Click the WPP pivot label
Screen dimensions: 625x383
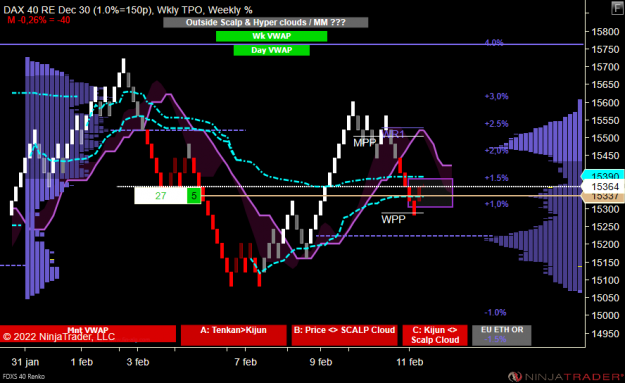(x=393, y=219)
